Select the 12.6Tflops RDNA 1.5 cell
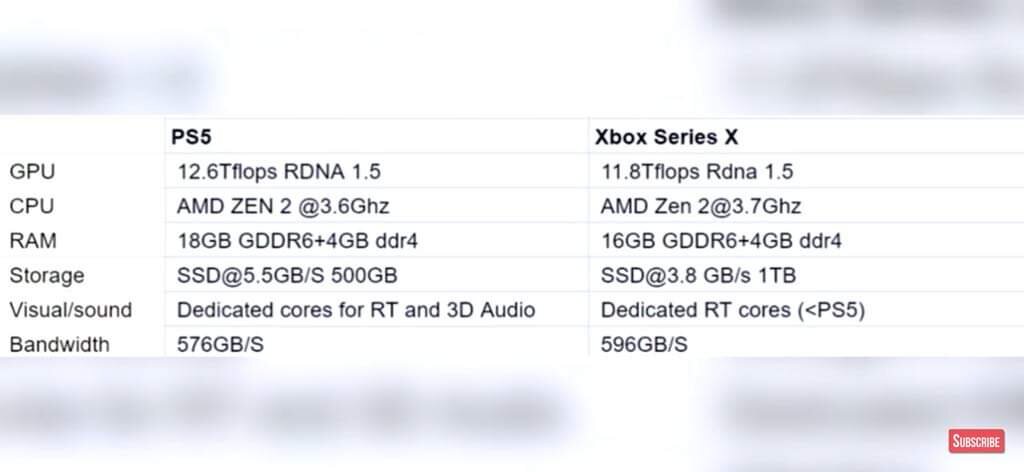The image size is (1024, 472). 279,172
